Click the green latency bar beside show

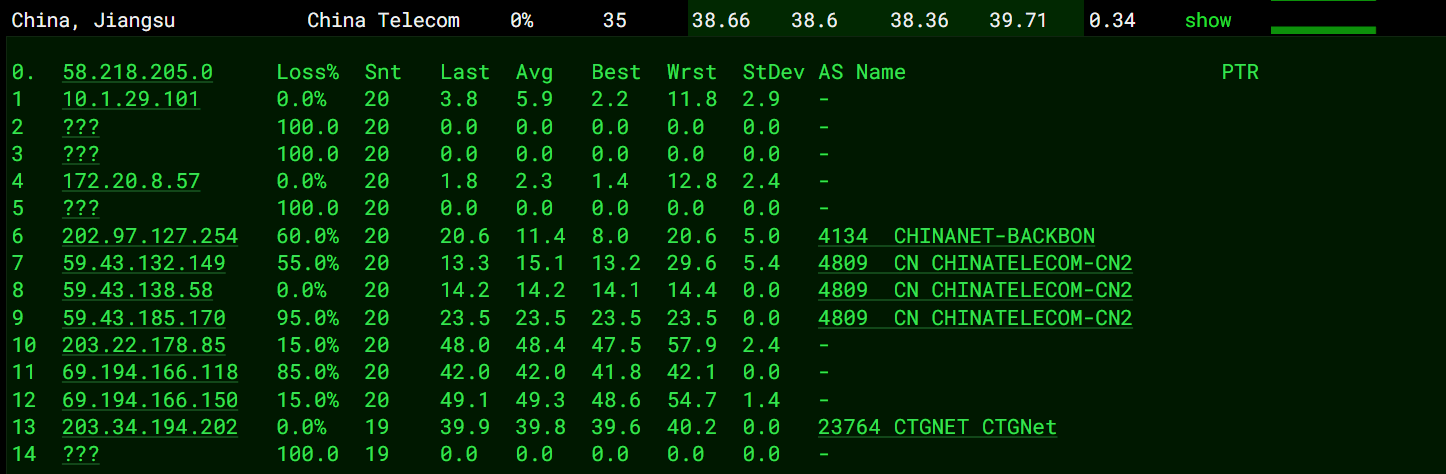pos(1322,29)
